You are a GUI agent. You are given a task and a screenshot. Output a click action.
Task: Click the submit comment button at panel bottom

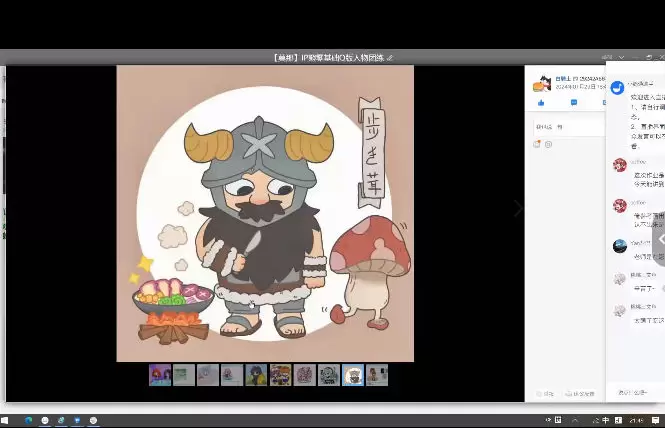tap(580, 394)
